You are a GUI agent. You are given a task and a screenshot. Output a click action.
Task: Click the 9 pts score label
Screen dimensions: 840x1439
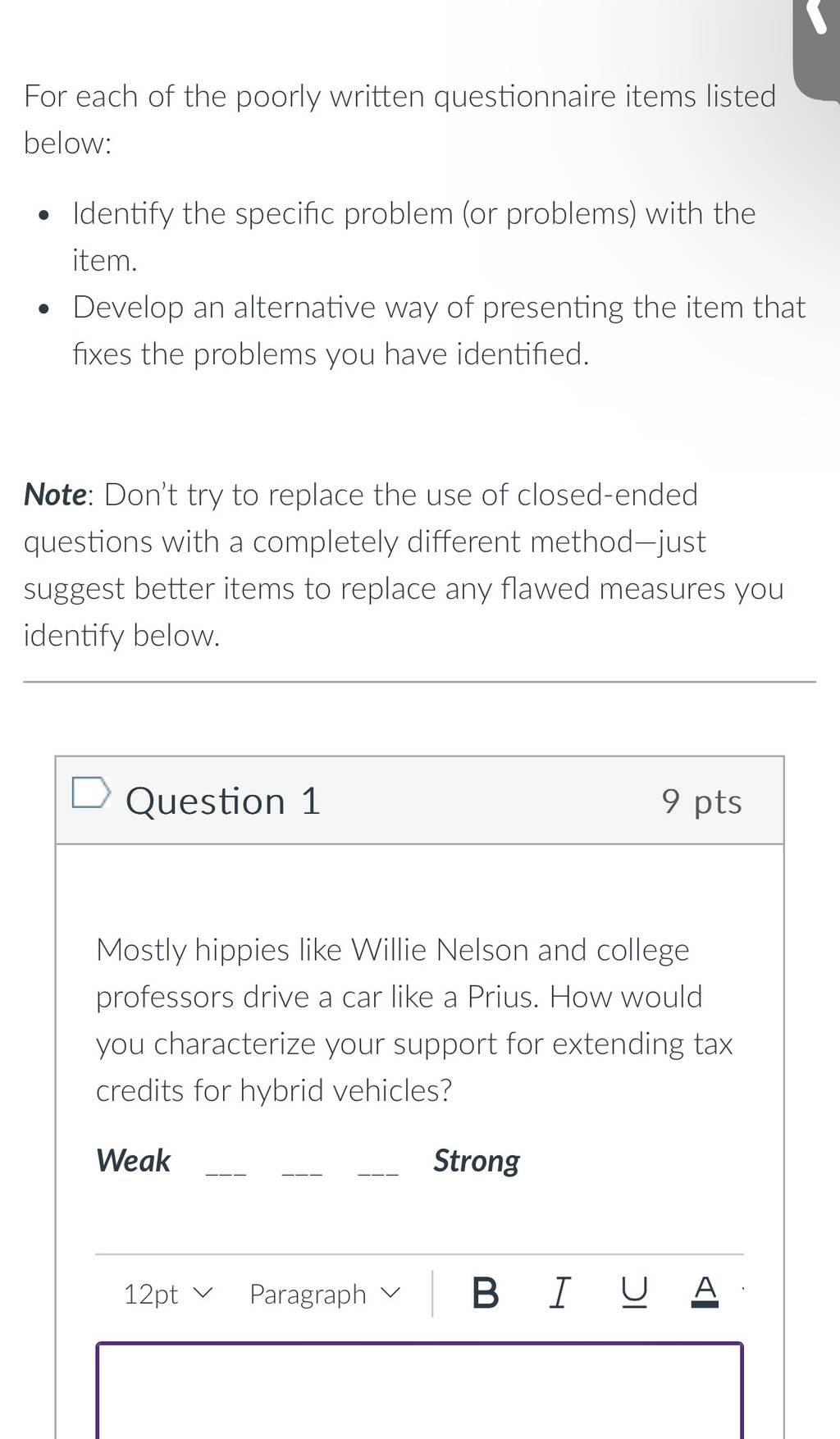tap(701, 802)
